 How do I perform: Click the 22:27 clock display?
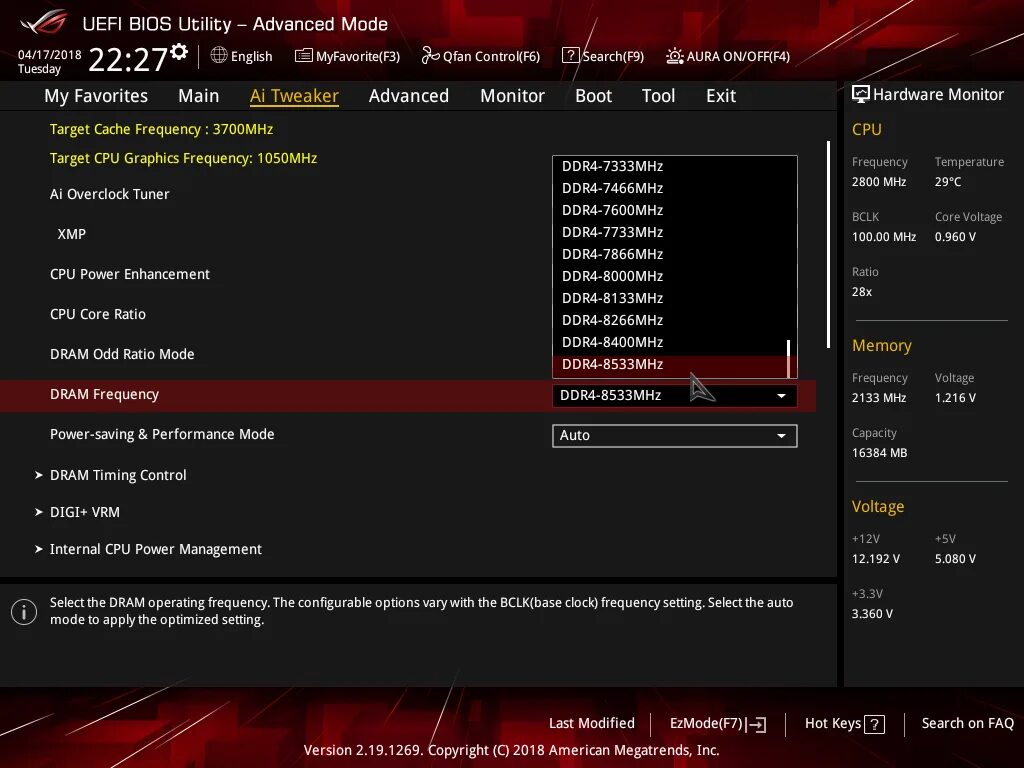click(x=128, y=59)
